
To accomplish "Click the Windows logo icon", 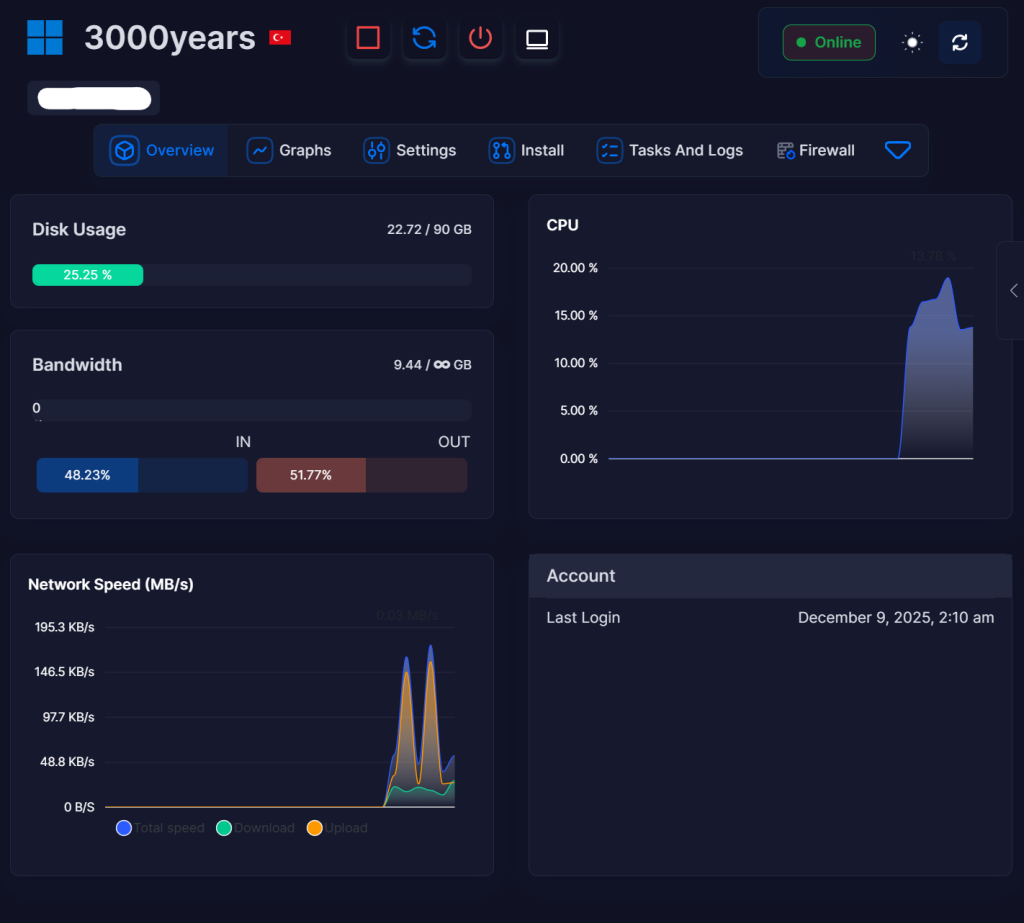I will pyautogui.click(x=45, y=37).
